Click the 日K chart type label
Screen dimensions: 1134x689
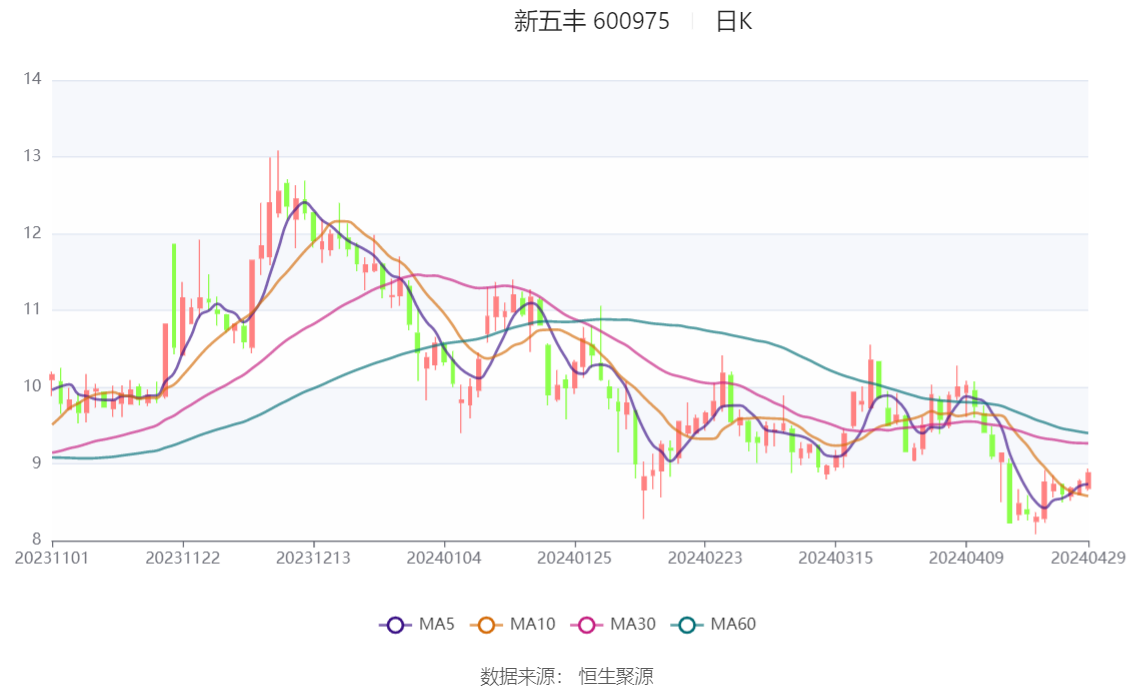(x=734, y=22)
